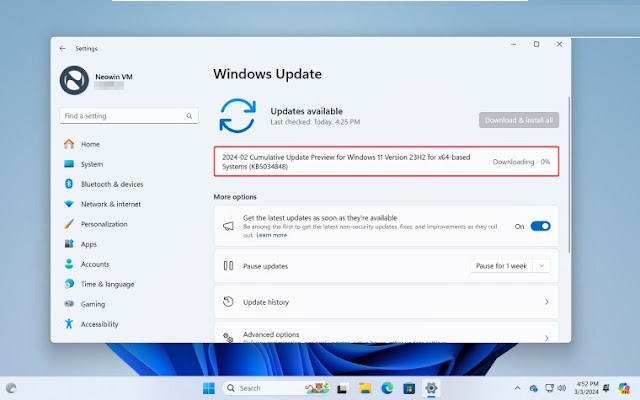Viewport: 640px width, 400px height.
Task: Select the Gaming controller icon
Action: point(69,304)
